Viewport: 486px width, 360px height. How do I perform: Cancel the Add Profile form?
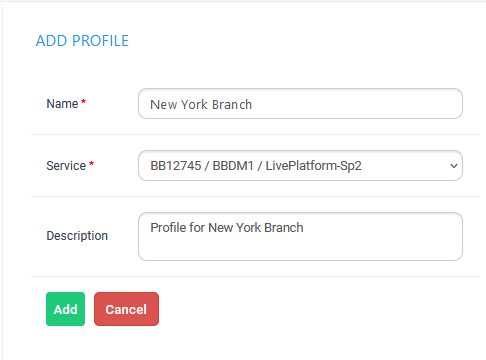click(126, 309)
